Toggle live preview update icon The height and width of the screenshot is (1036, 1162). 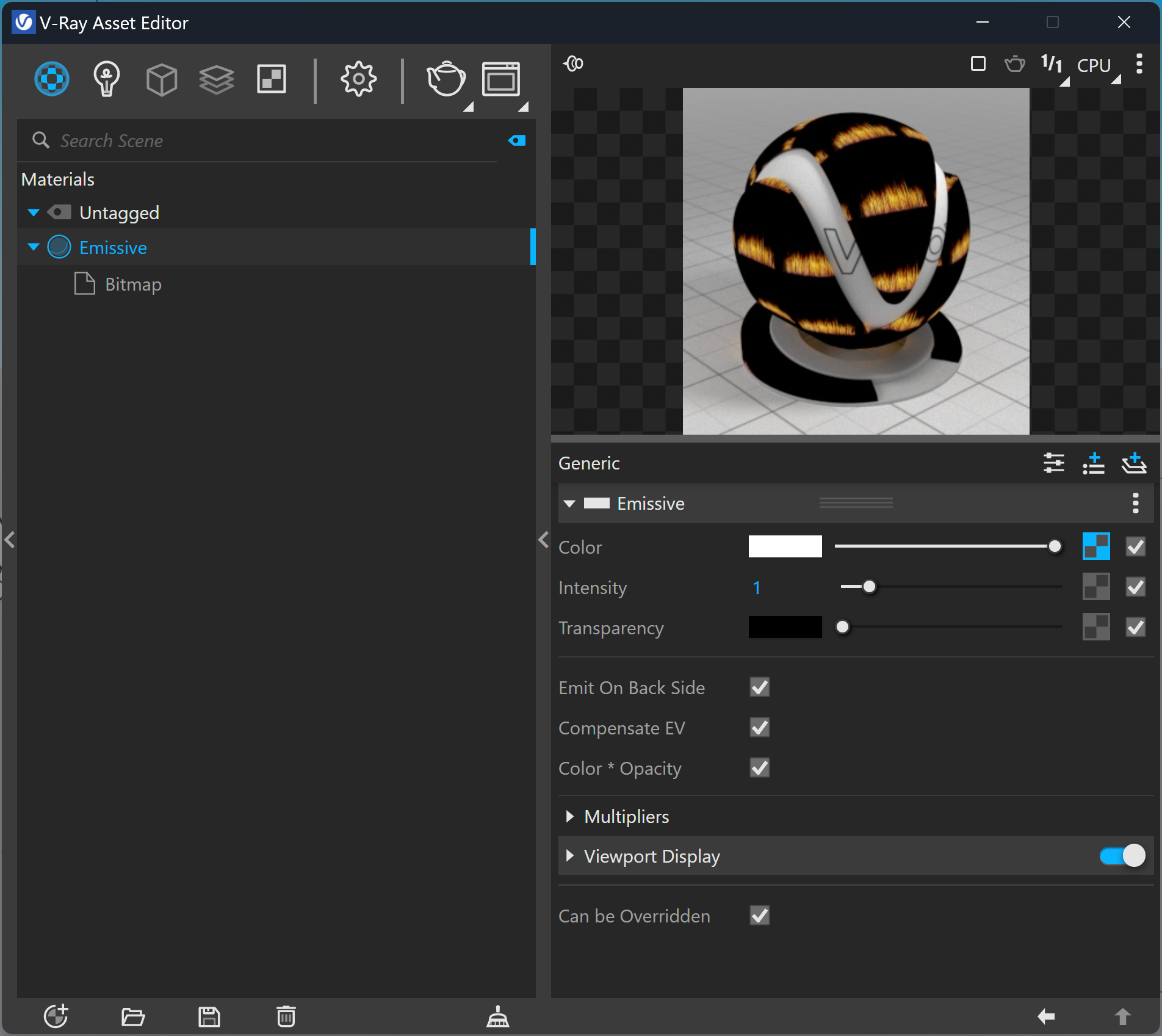(x=574, y=63)
